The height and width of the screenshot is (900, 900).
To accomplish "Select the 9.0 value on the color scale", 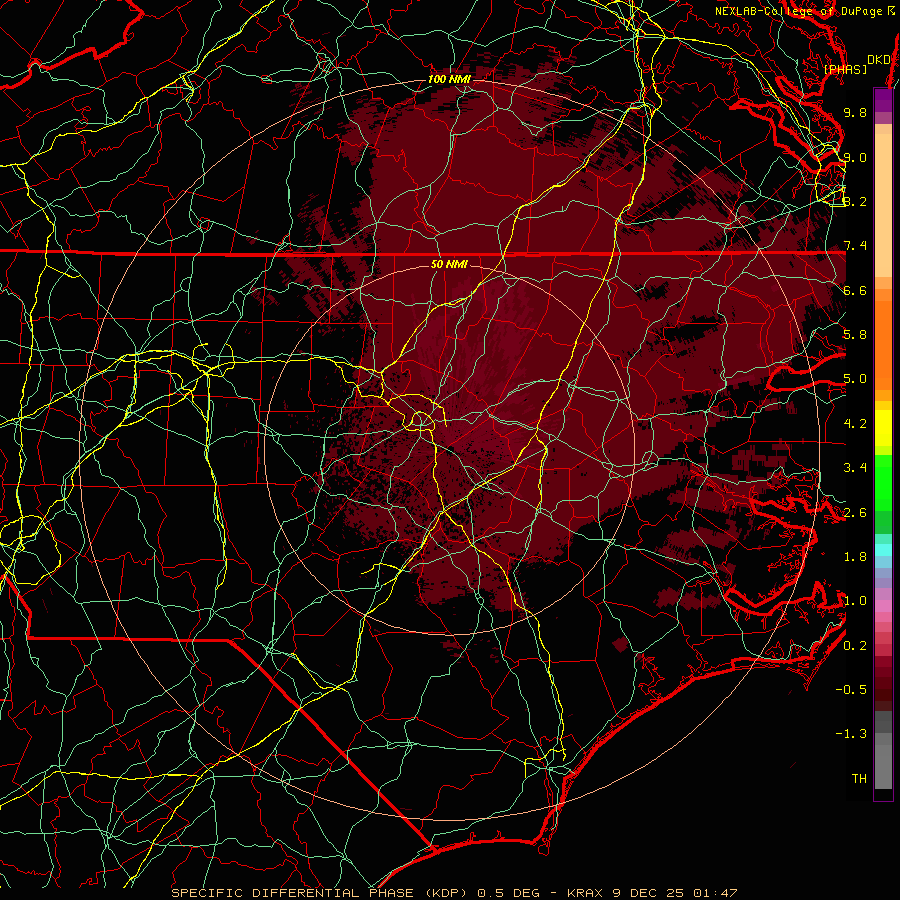I will (855, 157).
